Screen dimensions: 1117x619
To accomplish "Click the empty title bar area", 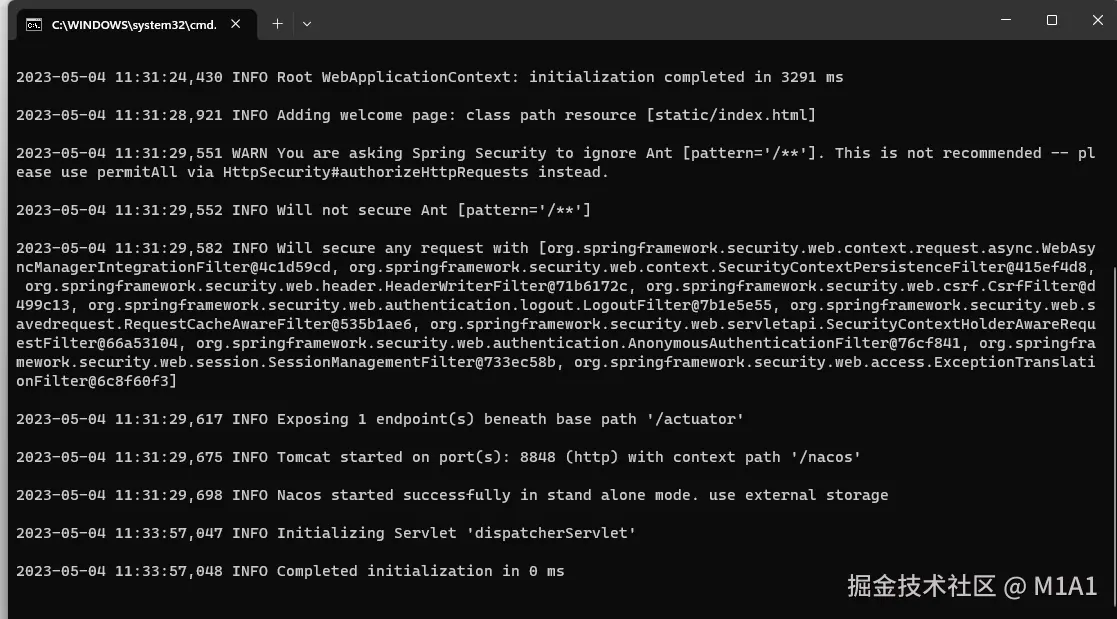I will coord(650,20).
